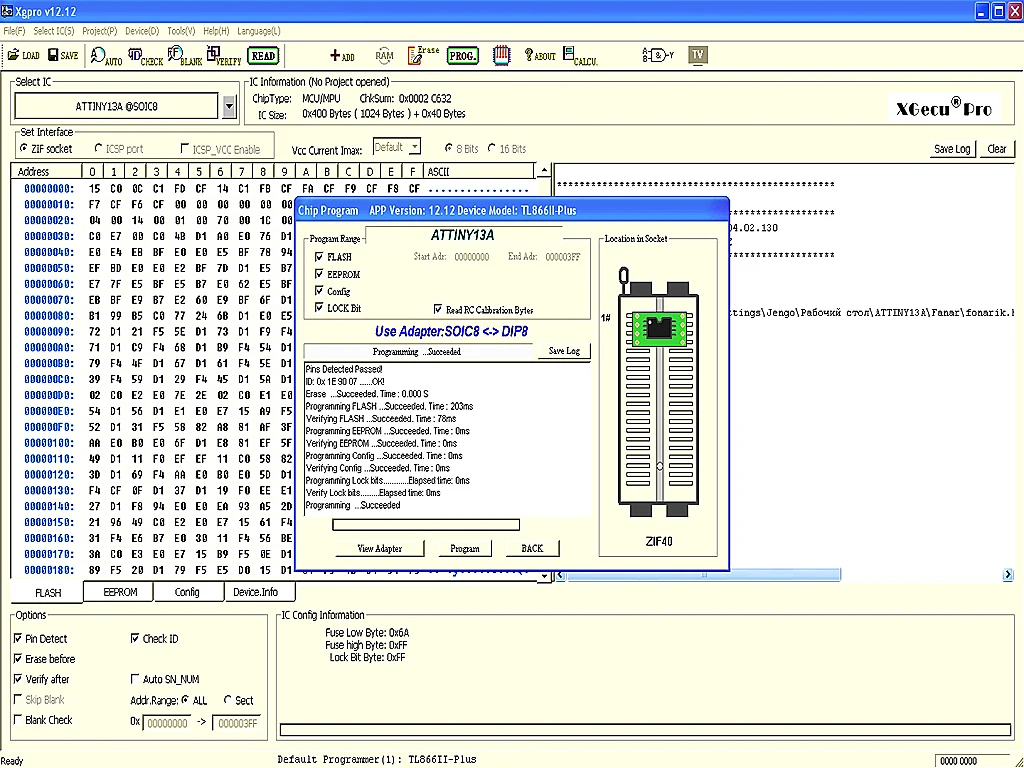The width and height of the screenshot is (1024, 768).
Task: Select the ZIF socket interface radio
Action: [x=24, y=149]
